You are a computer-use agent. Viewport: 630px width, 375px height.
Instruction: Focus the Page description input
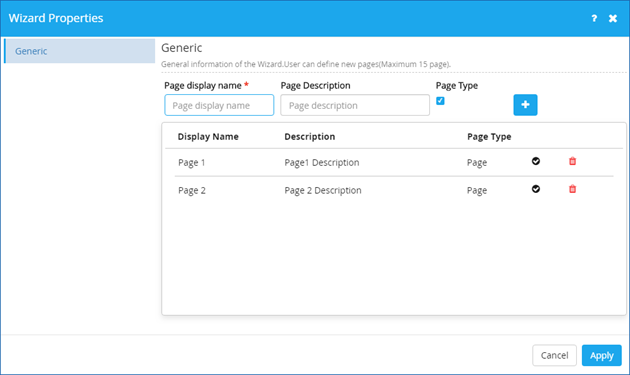pyautogui.click(x=355, y=105)
